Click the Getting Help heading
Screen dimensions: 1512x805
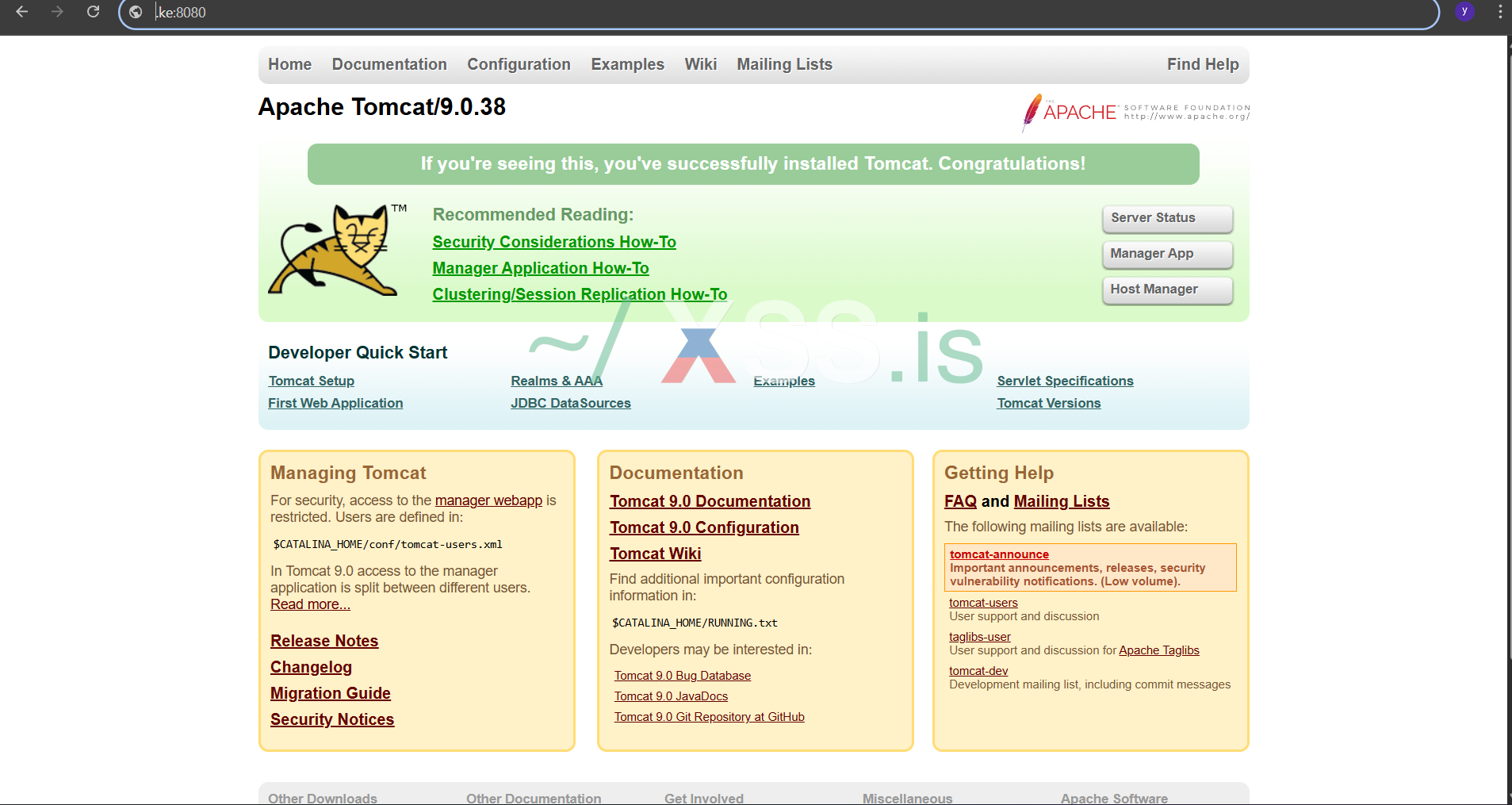point(999,473)
